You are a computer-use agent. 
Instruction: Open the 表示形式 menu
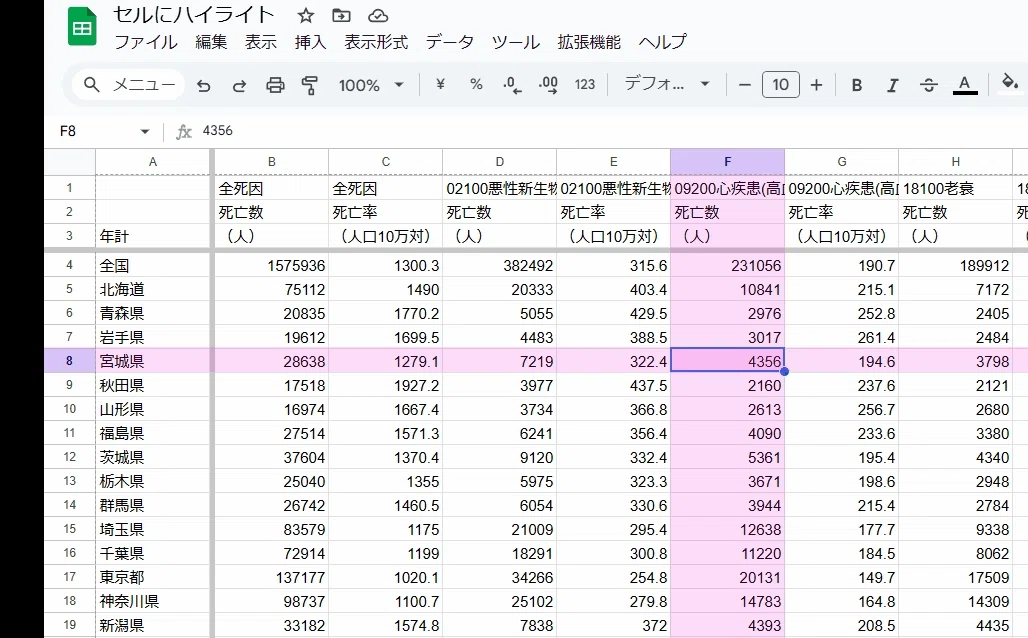376,42
